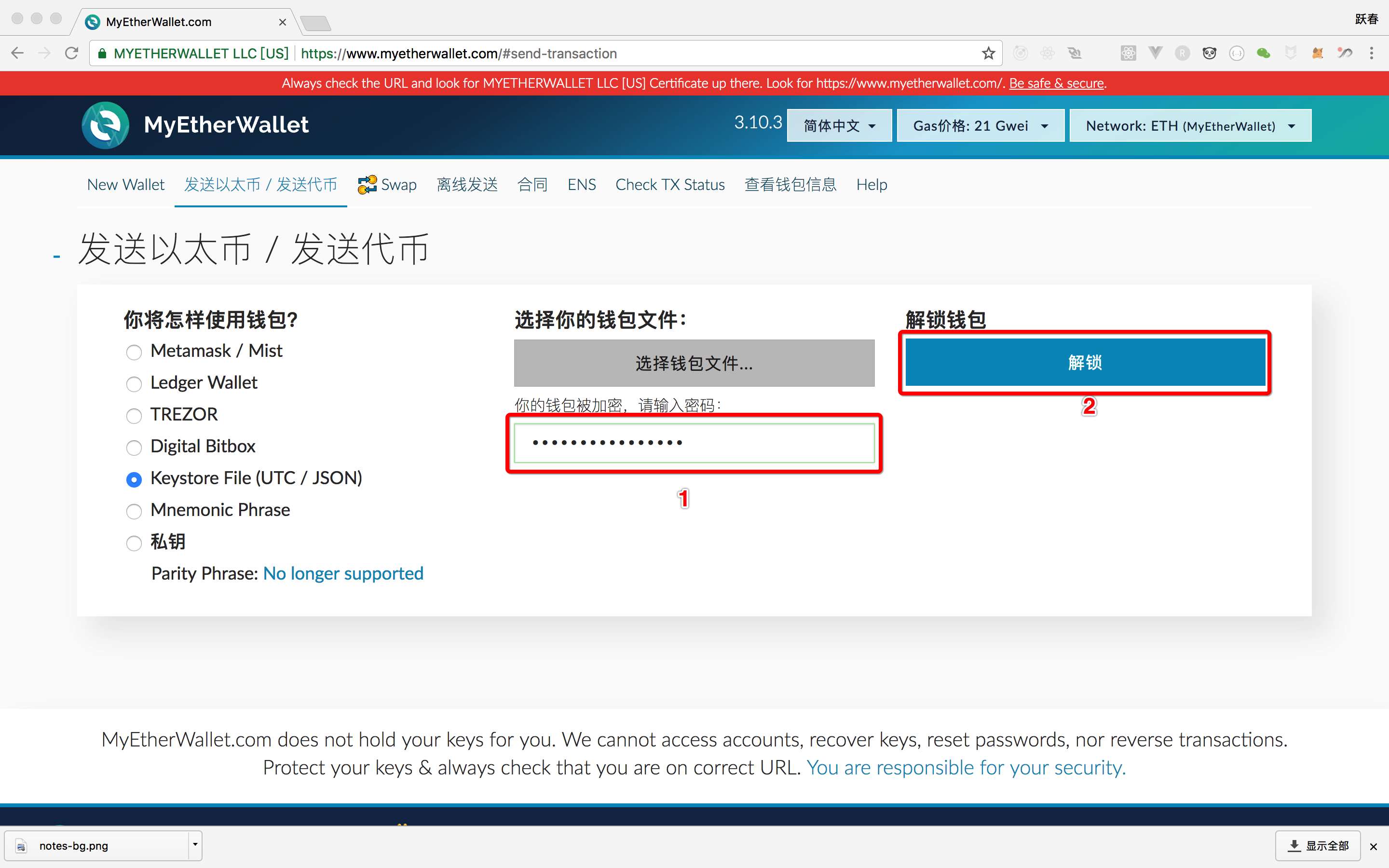
Task: Open the new tab button
Action: (315, 23)
